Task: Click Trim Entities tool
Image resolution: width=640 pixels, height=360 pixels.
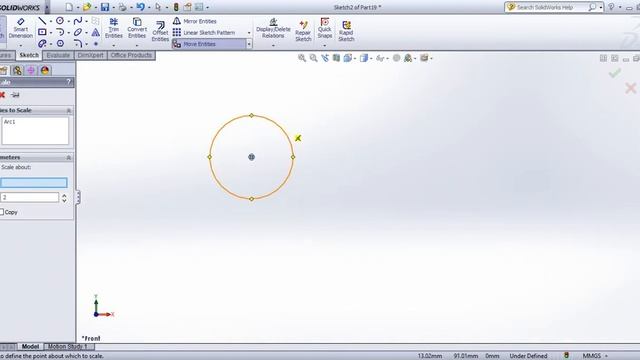Action: pos(113,28)
